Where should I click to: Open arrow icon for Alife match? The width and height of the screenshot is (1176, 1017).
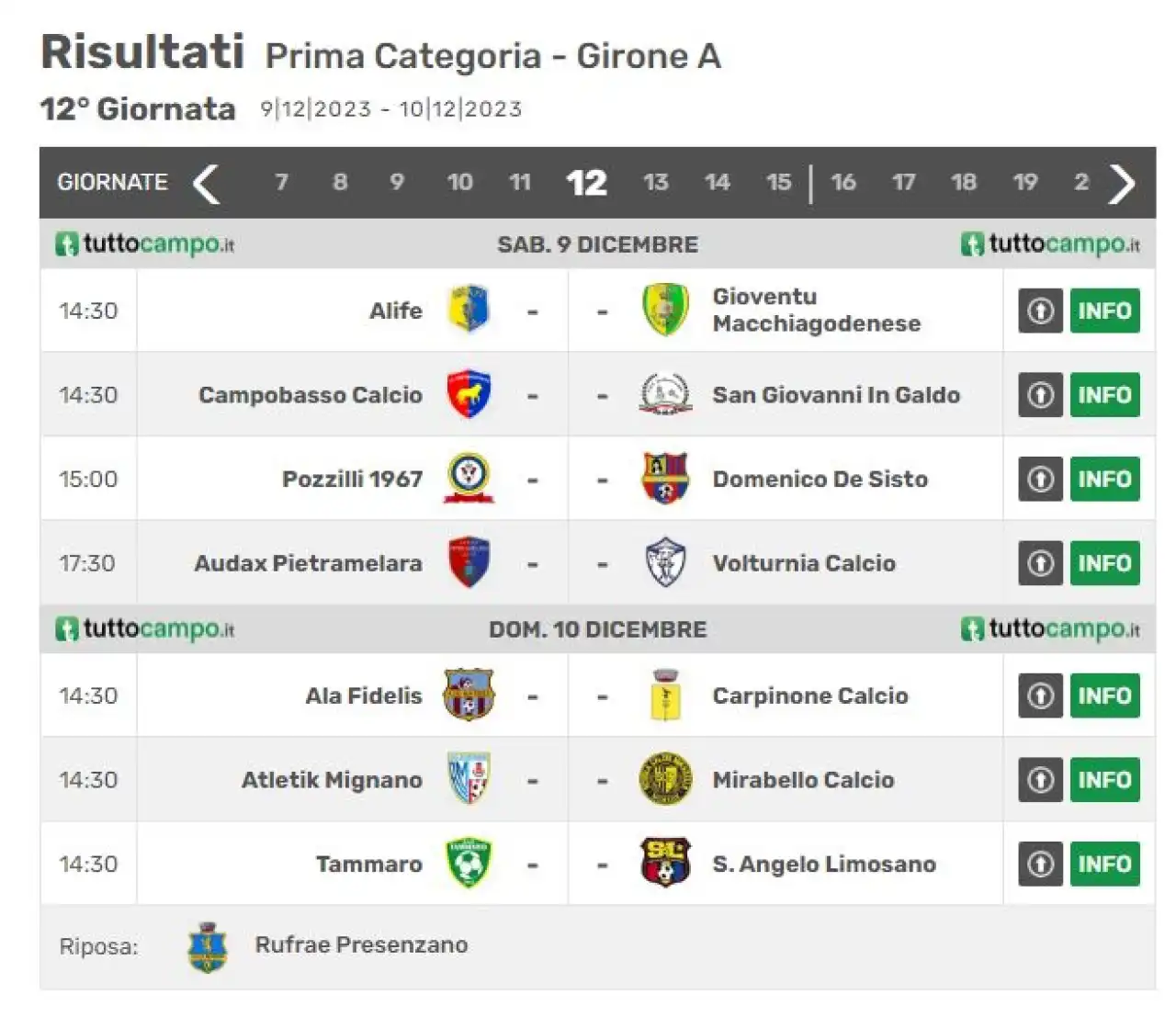pyautogui.click(x=1040, y=311)
